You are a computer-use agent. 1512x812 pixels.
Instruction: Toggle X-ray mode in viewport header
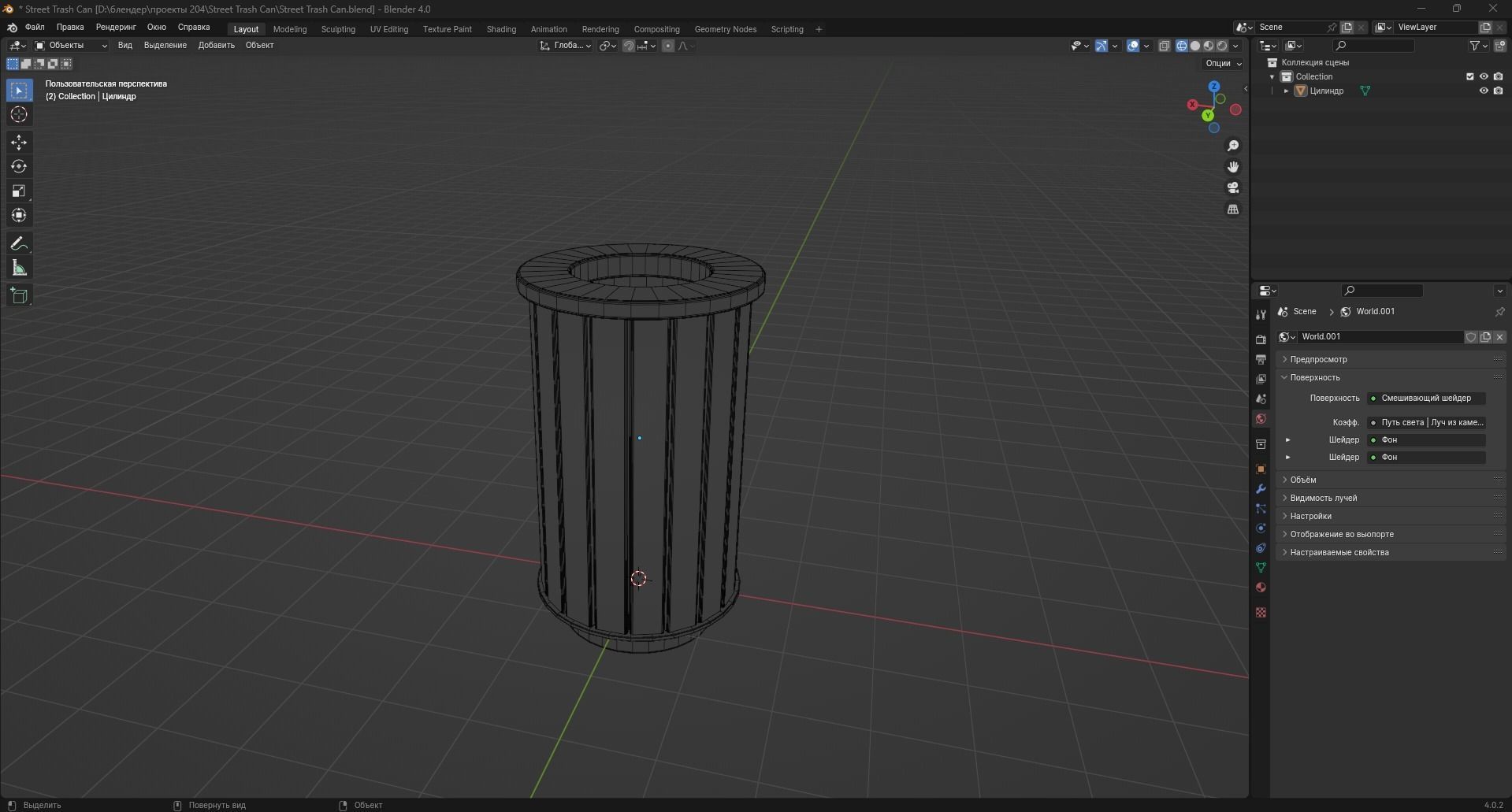[1164, 46]
